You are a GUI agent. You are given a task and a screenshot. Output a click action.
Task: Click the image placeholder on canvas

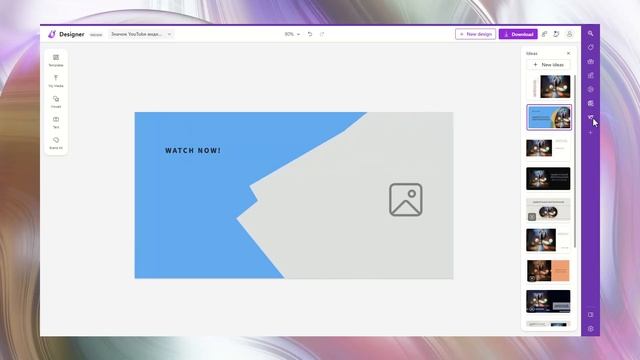[406, 200]
